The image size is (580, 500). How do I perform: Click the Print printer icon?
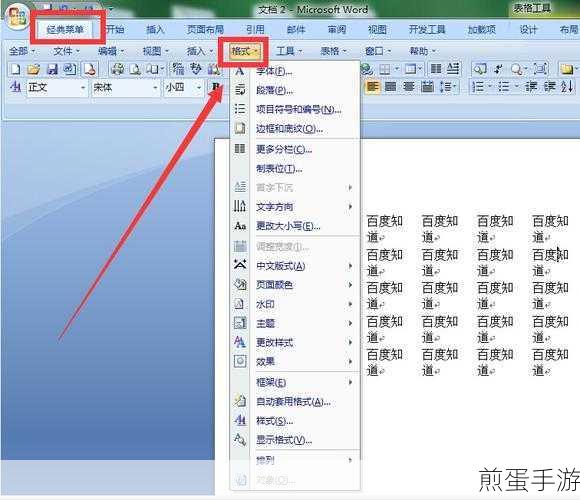pyautogui.click(x=118, y=69)
